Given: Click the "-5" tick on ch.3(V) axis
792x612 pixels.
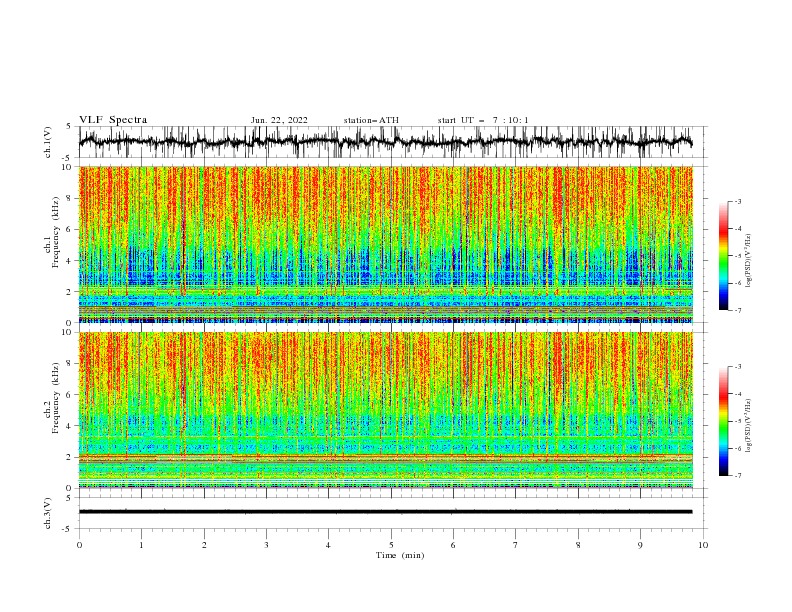Looking at the screenshot, I should pos(68,529).
